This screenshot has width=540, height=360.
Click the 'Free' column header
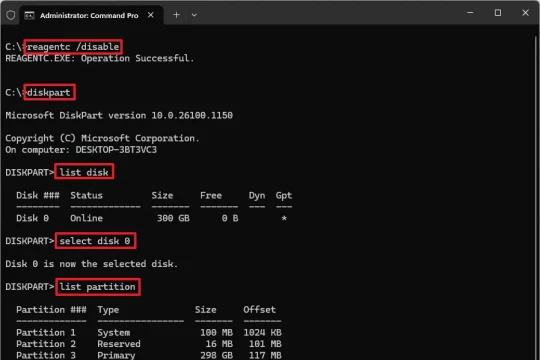pos(211,195)
